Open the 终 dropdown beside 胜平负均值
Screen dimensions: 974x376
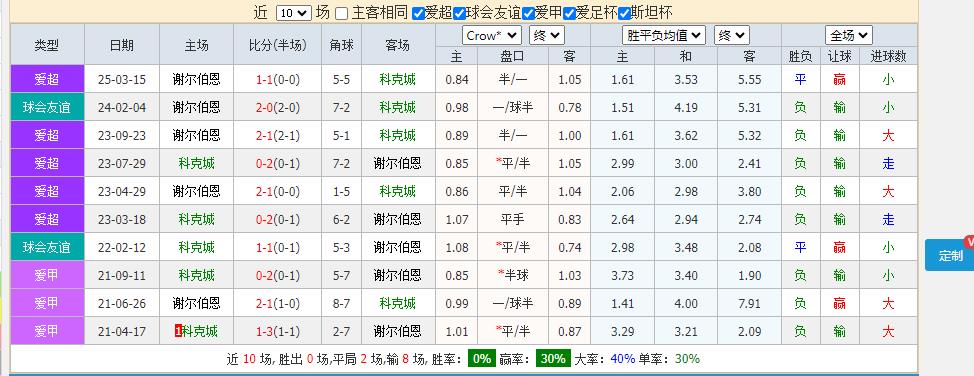pos(732,35)
